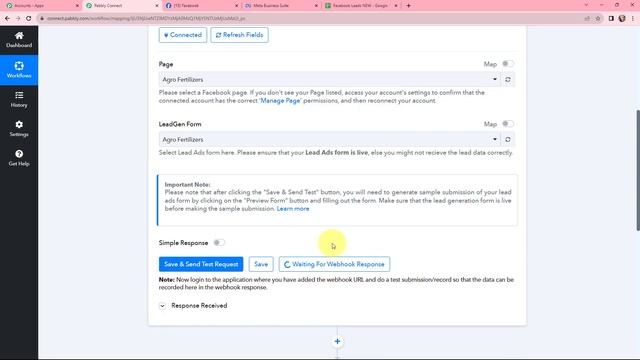Viewport: 640px width, 360px height.
Task: Open the LeadGen Form dropdown
Action: pos(330,140)
